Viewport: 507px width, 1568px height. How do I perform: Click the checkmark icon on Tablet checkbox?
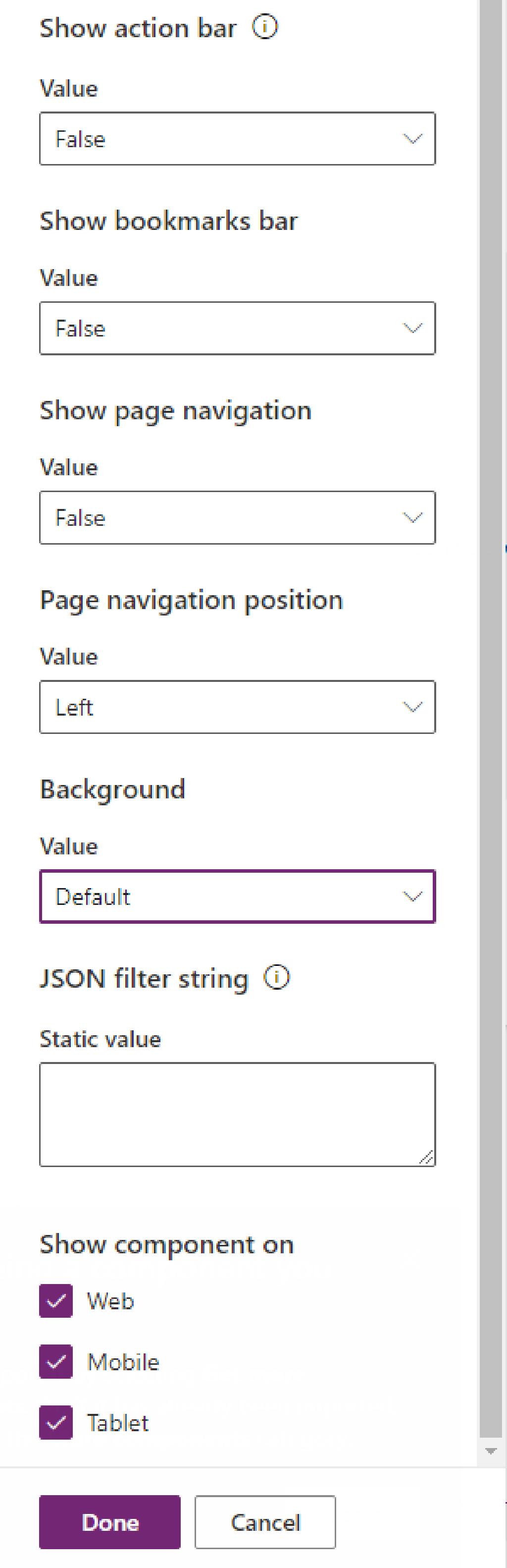click(55, 1422)
